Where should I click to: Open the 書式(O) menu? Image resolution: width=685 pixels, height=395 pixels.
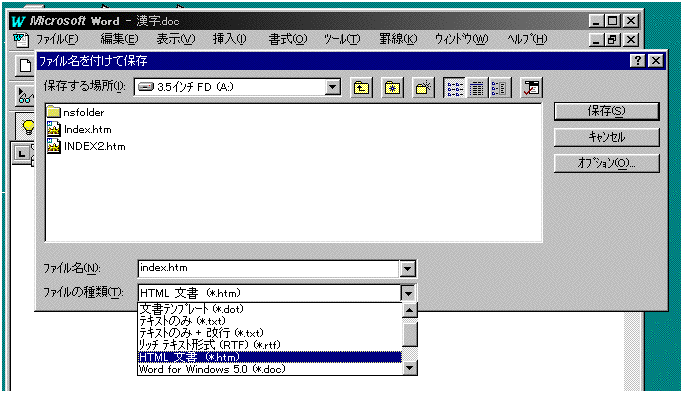click(288, 39)
